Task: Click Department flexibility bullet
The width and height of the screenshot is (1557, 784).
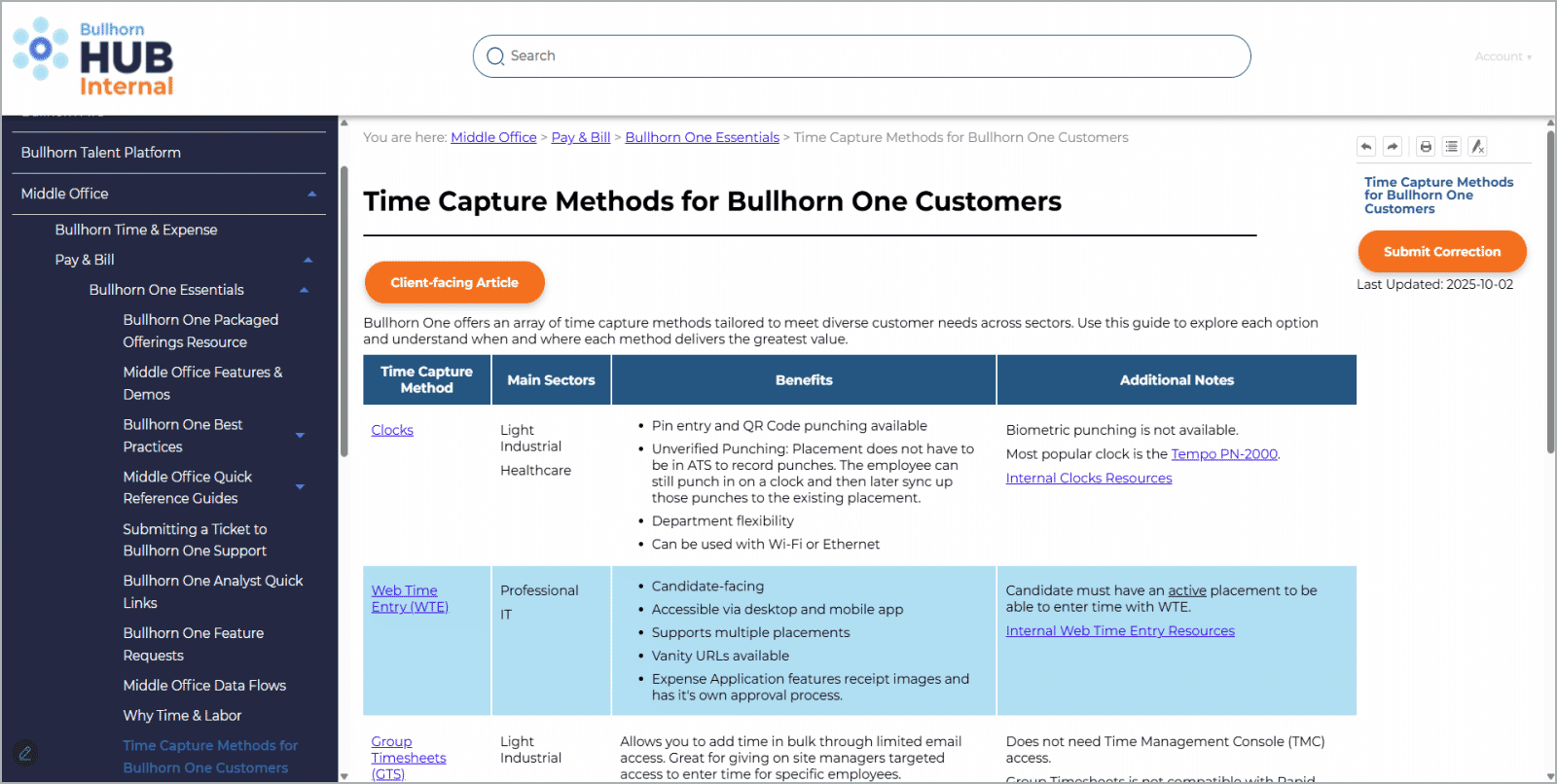Action: coord(722,521)
